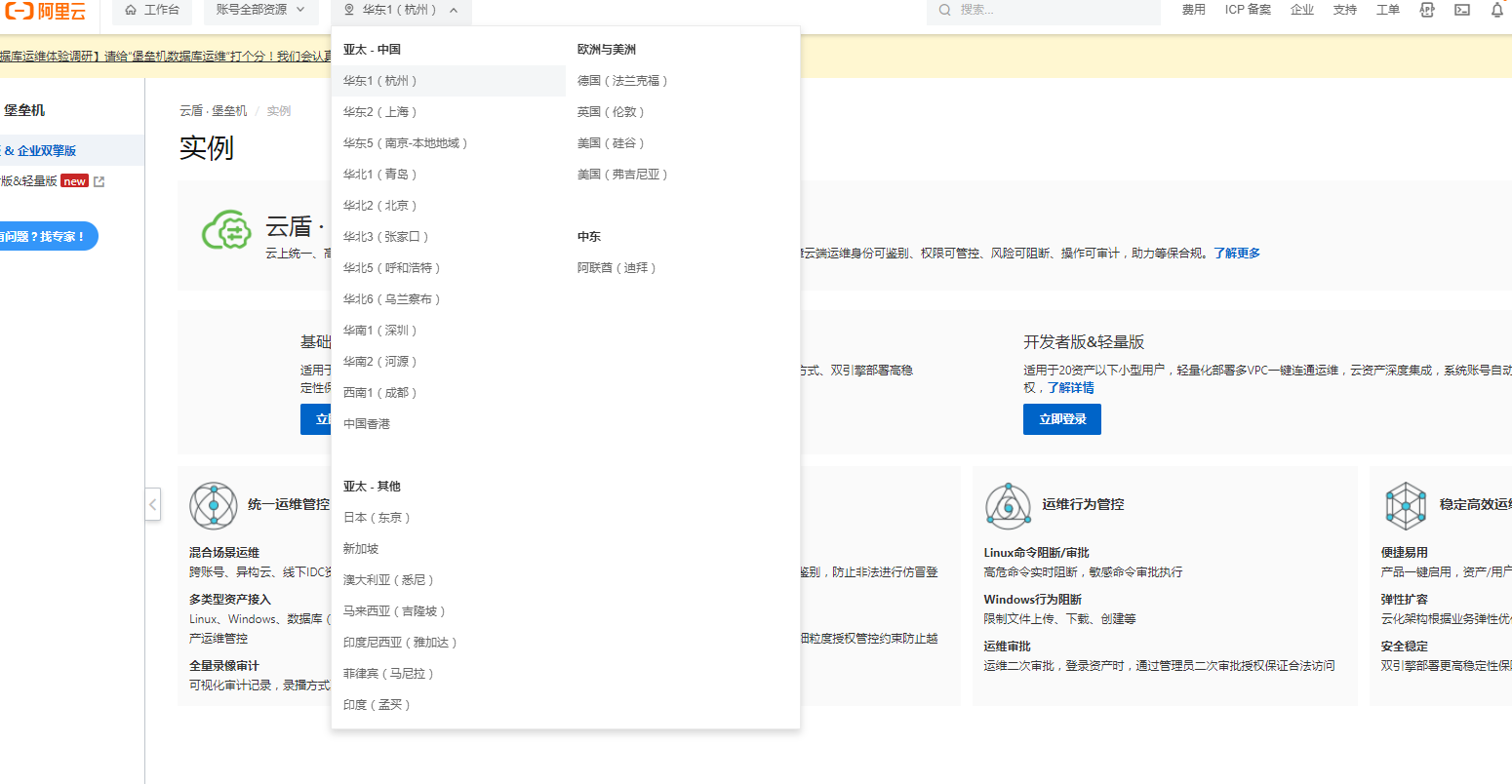
Task: Select region 德国（法兰克福）
Action: point(683,81)
